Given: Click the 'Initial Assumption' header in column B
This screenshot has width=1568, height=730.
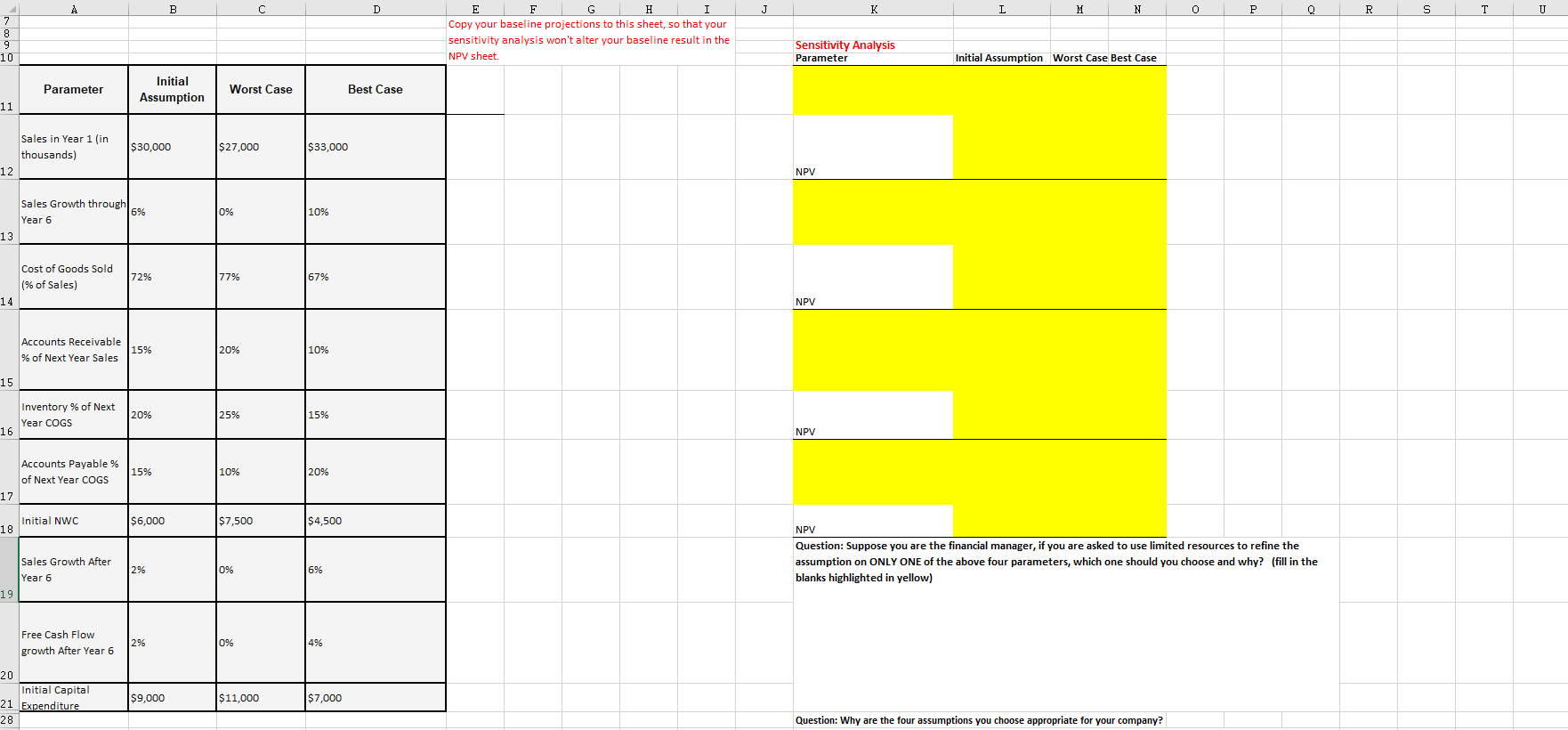Looking at the screenshot, I should (x=172, y=89).
